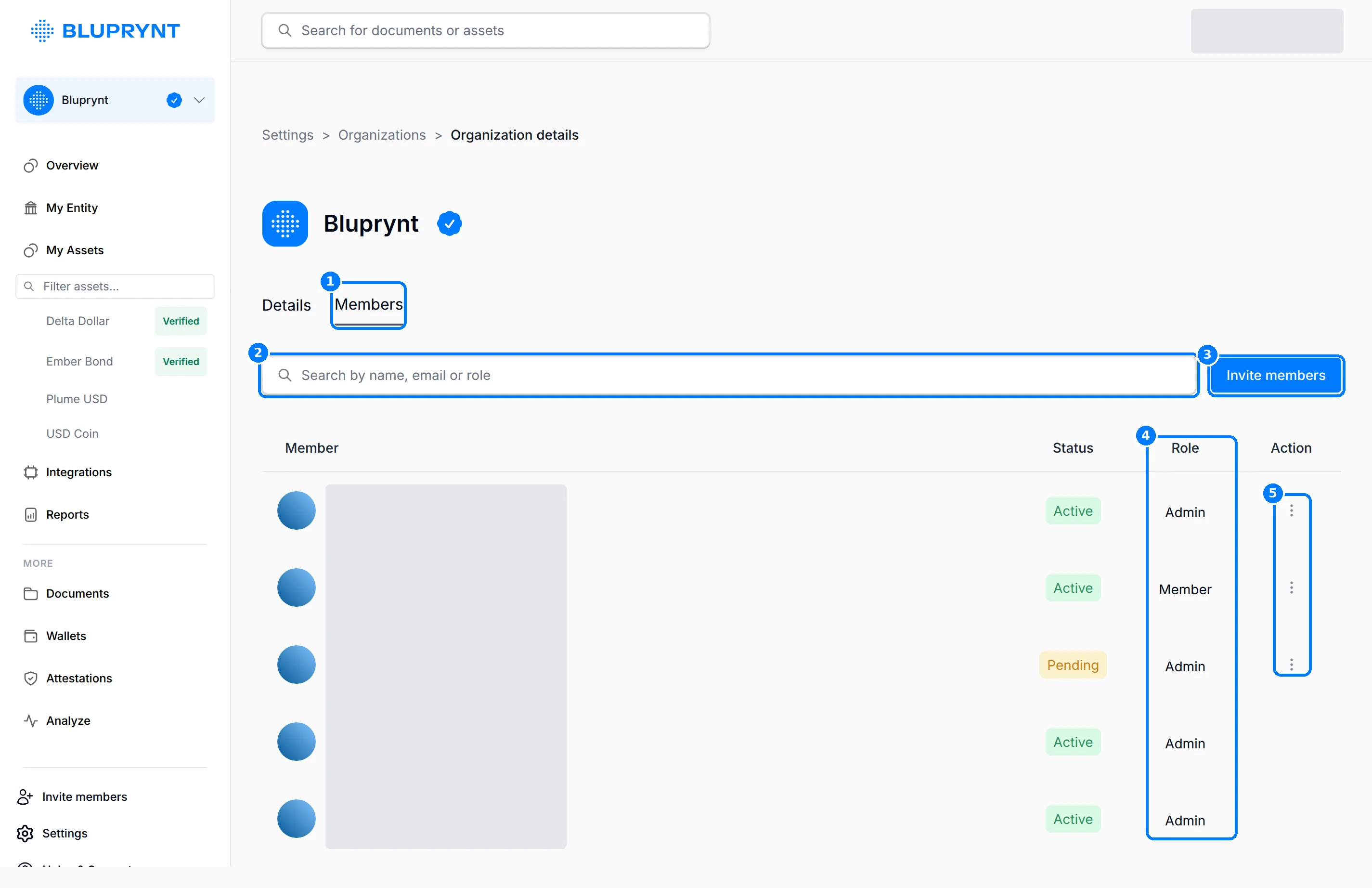Viewport: 1372px width, 888px height.
Task: Click the Attestations shield icon
Action: (30, 679)
